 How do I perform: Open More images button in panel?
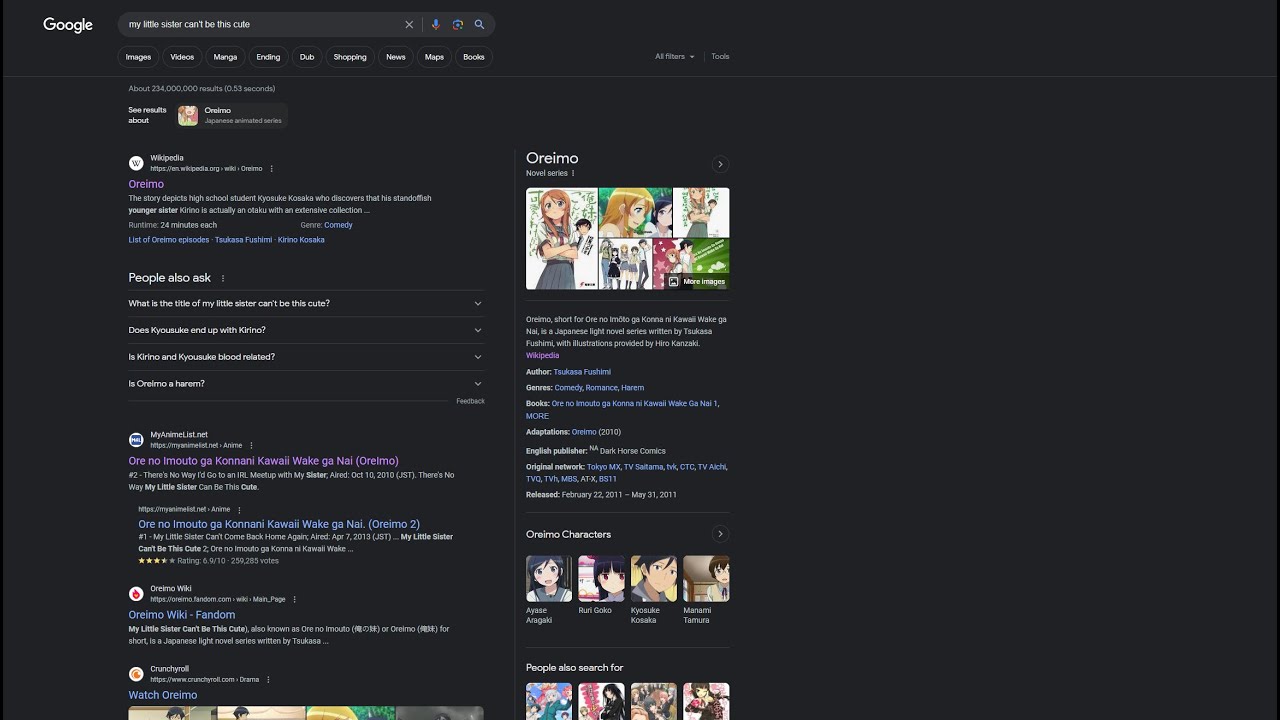pyautogui.click(x=696, y=281)
